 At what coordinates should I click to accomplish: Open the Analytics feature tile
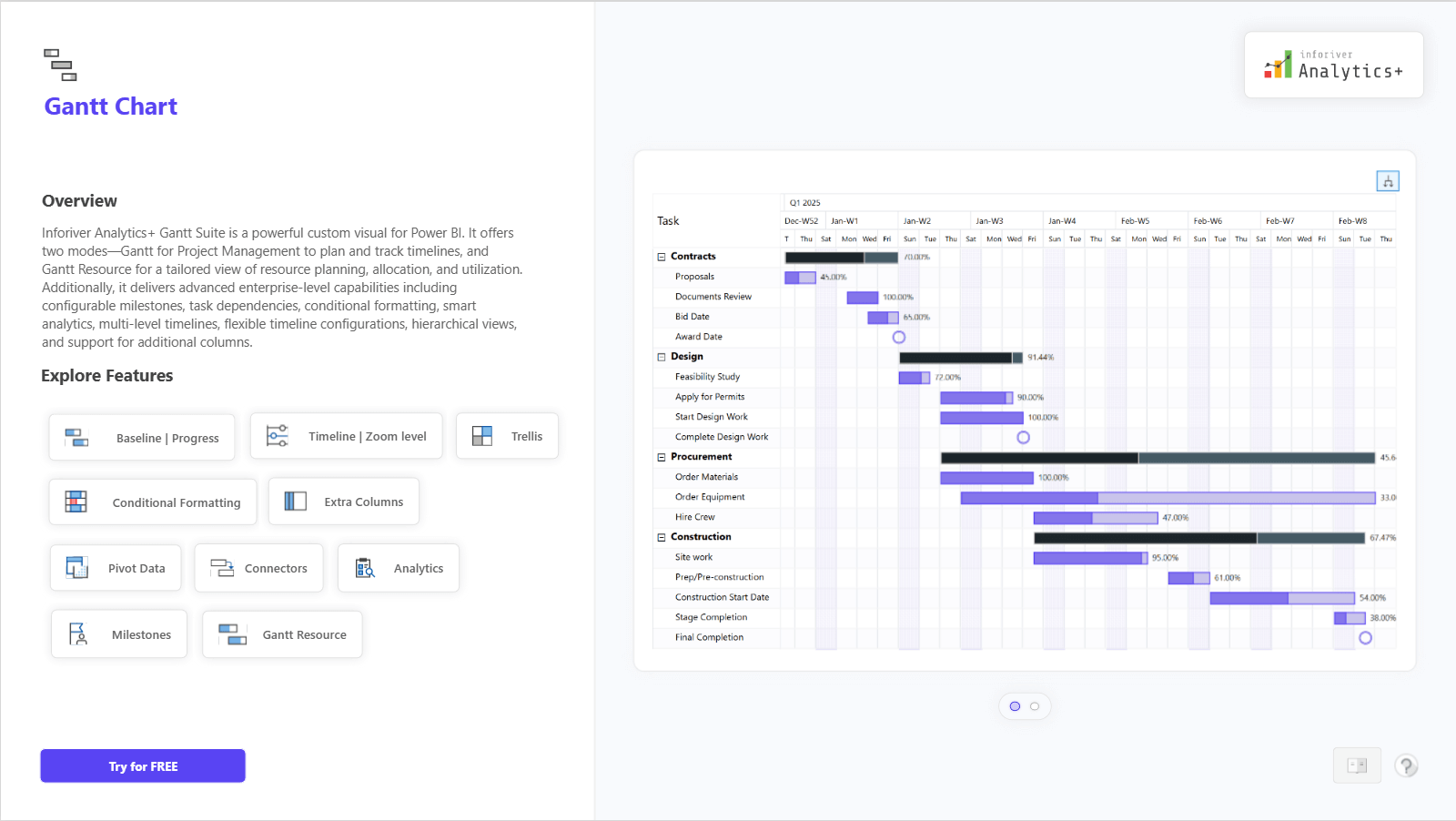(x=399, y=568)
